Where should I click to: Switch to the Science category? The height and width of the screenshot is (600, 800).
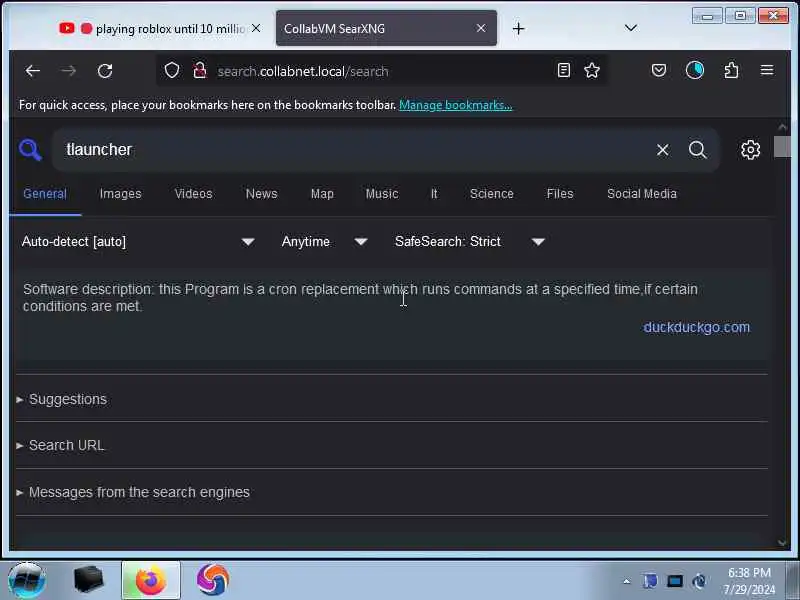(x=492, y=194)
